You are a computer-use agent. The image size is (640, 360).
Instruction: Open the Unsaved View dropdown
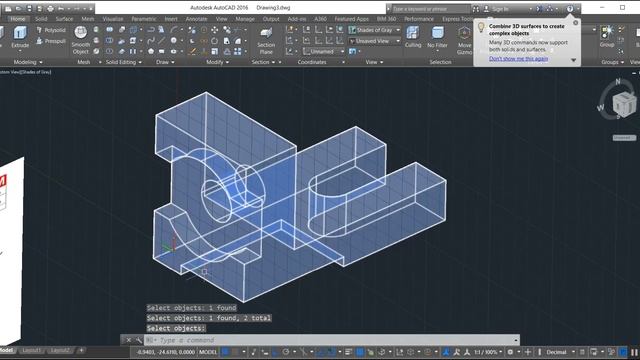point(375,41)
